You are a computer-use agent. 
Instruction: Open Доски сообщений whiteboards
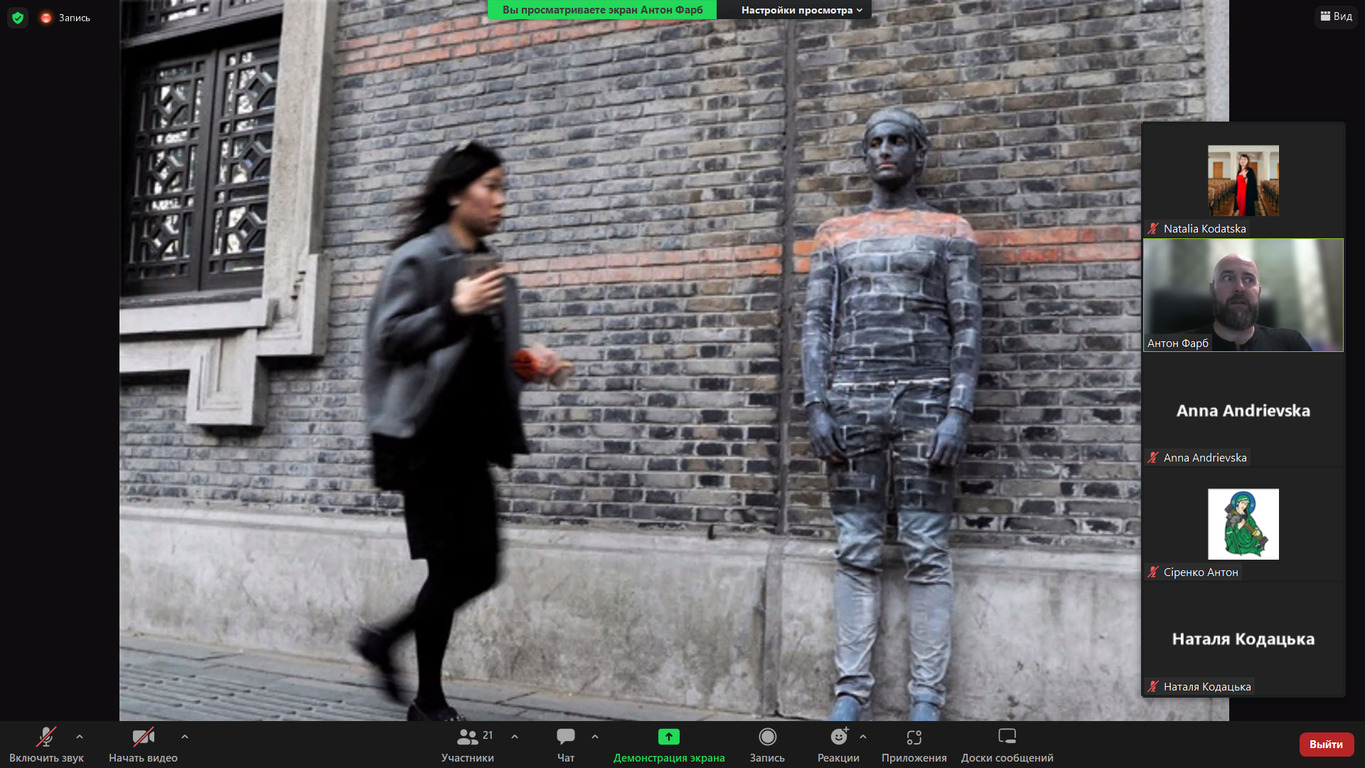[x=1007, y=745]
